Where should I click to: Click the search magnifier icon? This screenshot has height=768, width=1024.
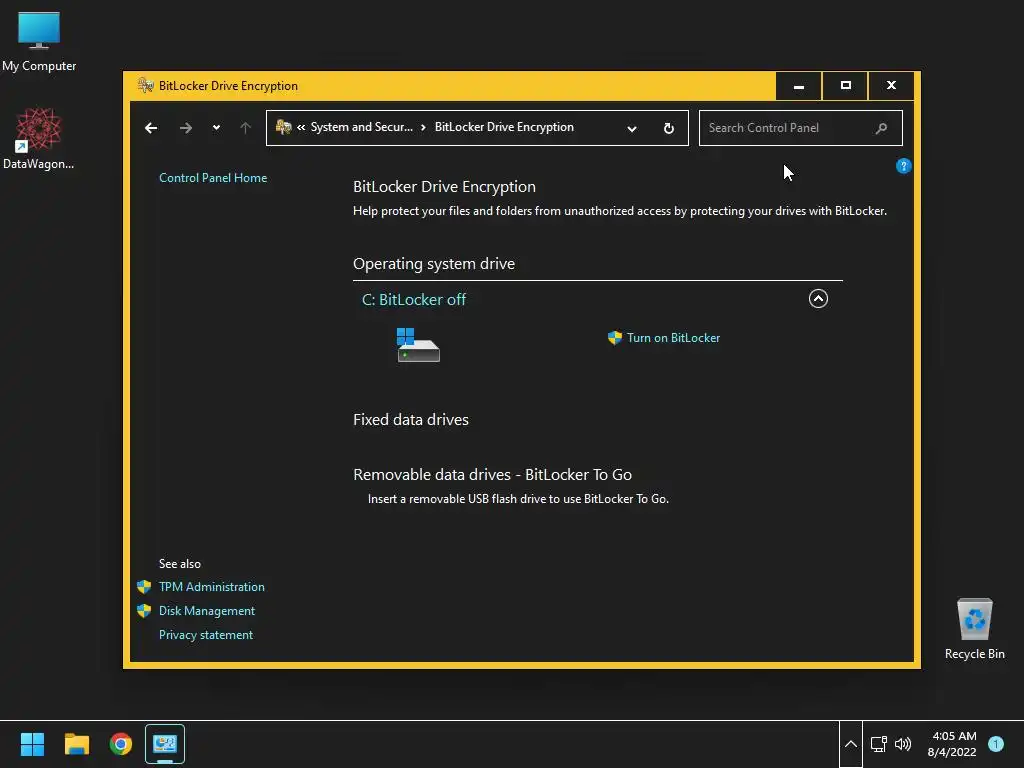click(882, 128)
